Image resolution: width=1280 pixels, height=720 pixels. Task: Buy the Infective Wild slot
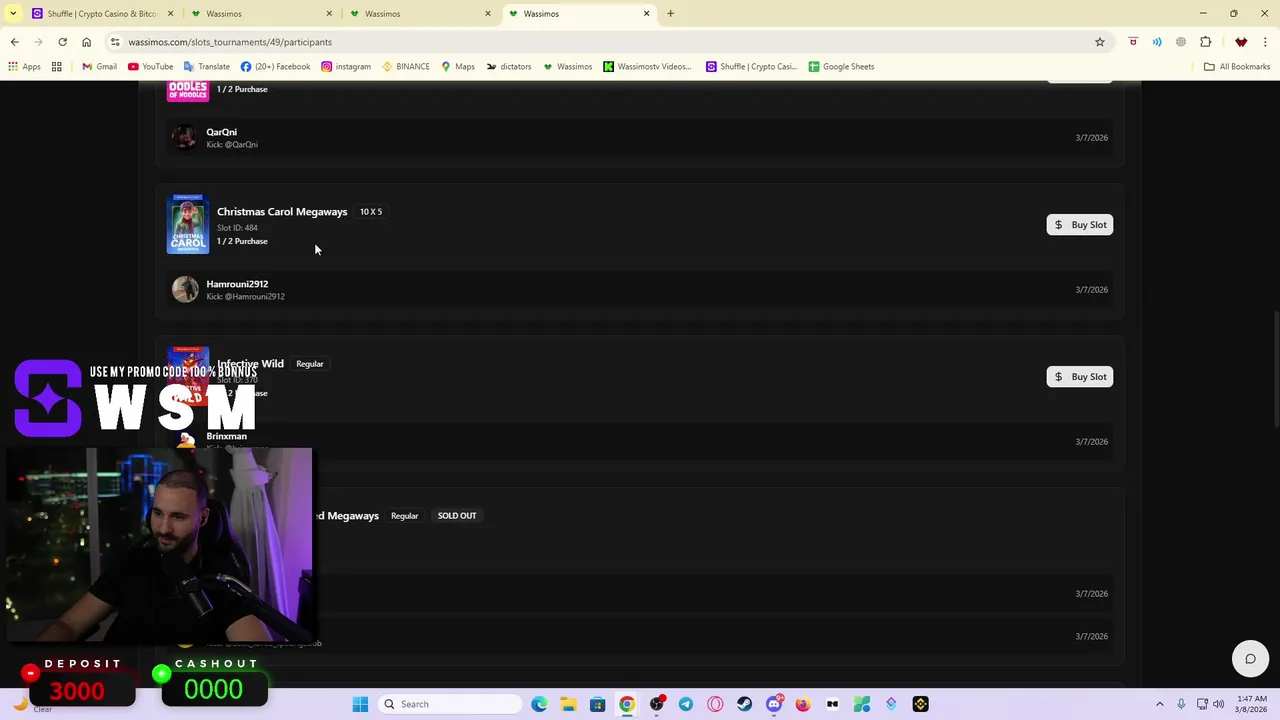[x=1080, y=377]
